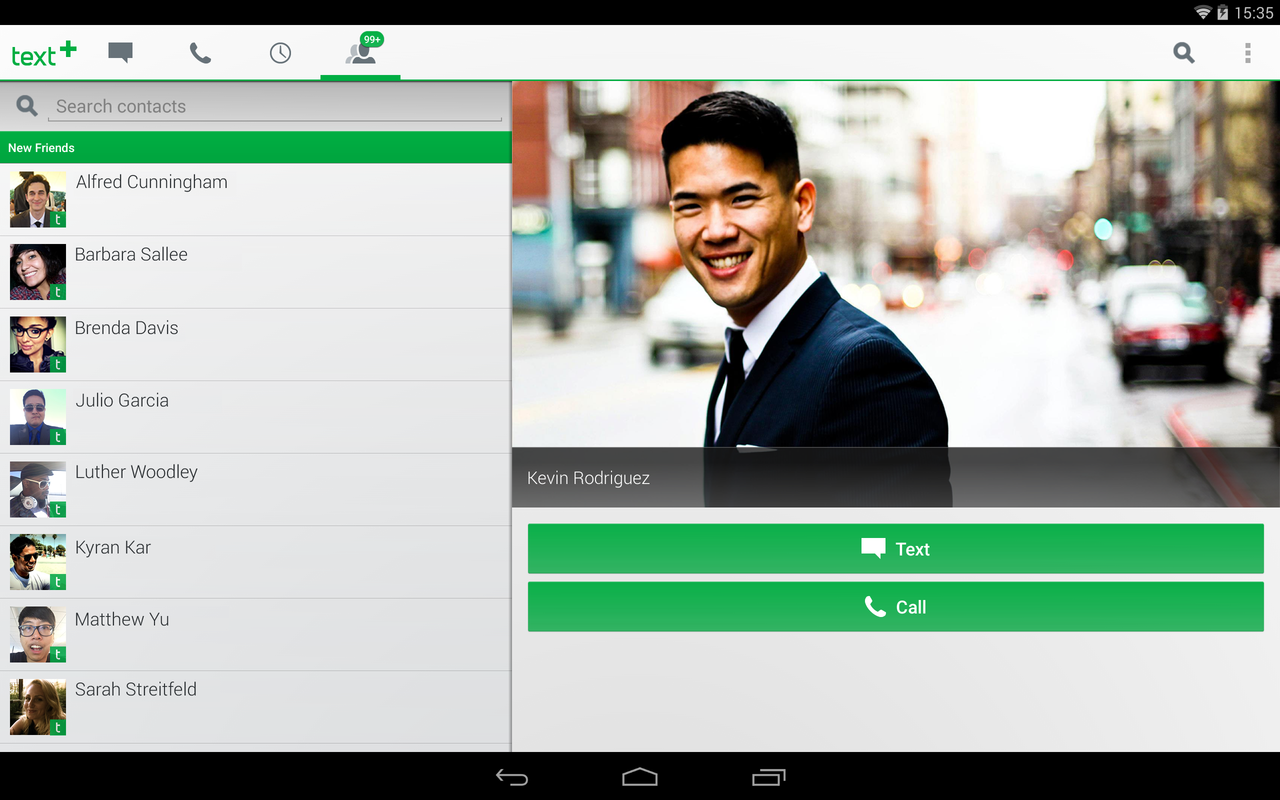Tap Brenda Davis's profile picture

click(38, 345)
